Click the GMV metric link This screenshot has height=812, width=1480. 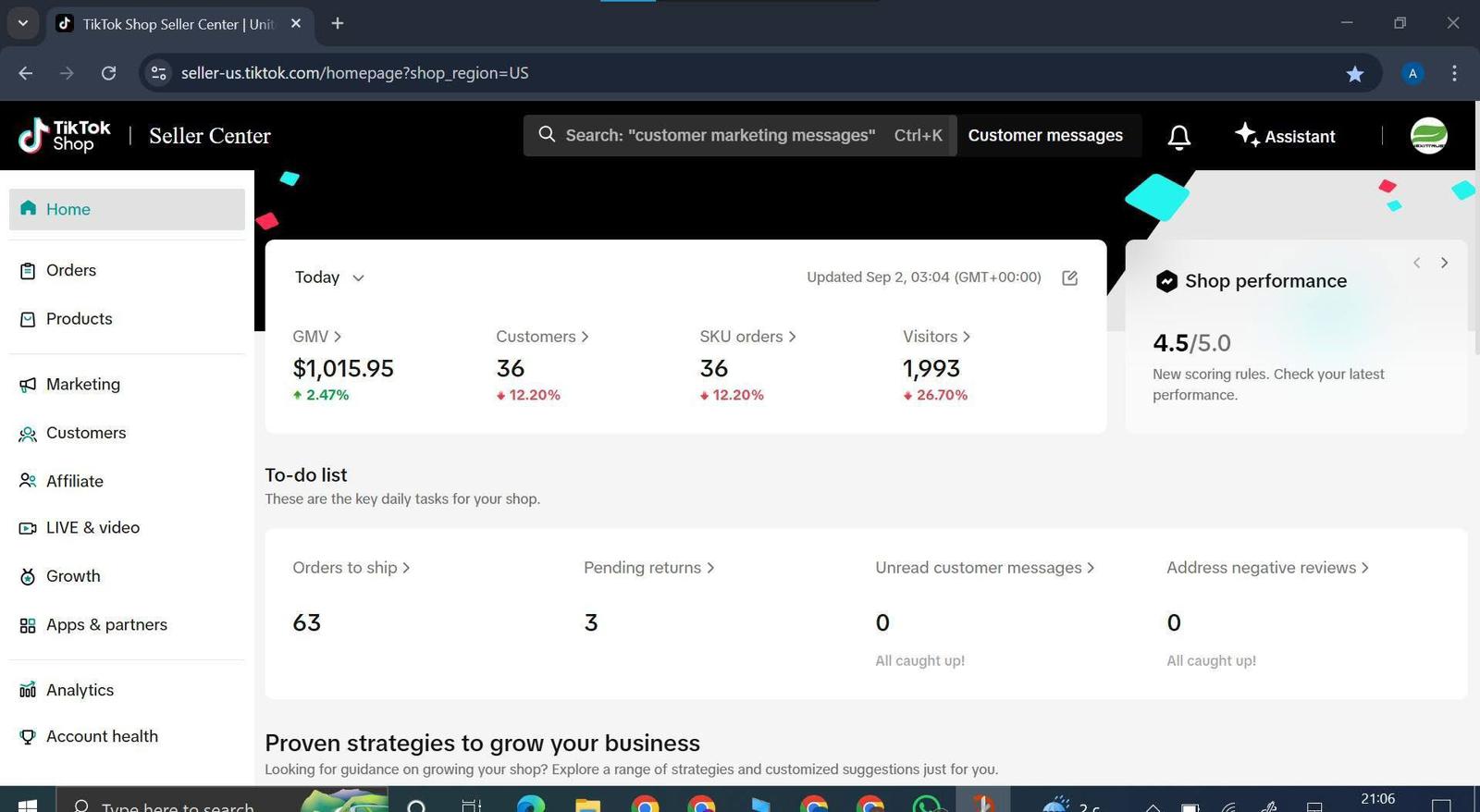pyautogui.click(x=316, y=337)
